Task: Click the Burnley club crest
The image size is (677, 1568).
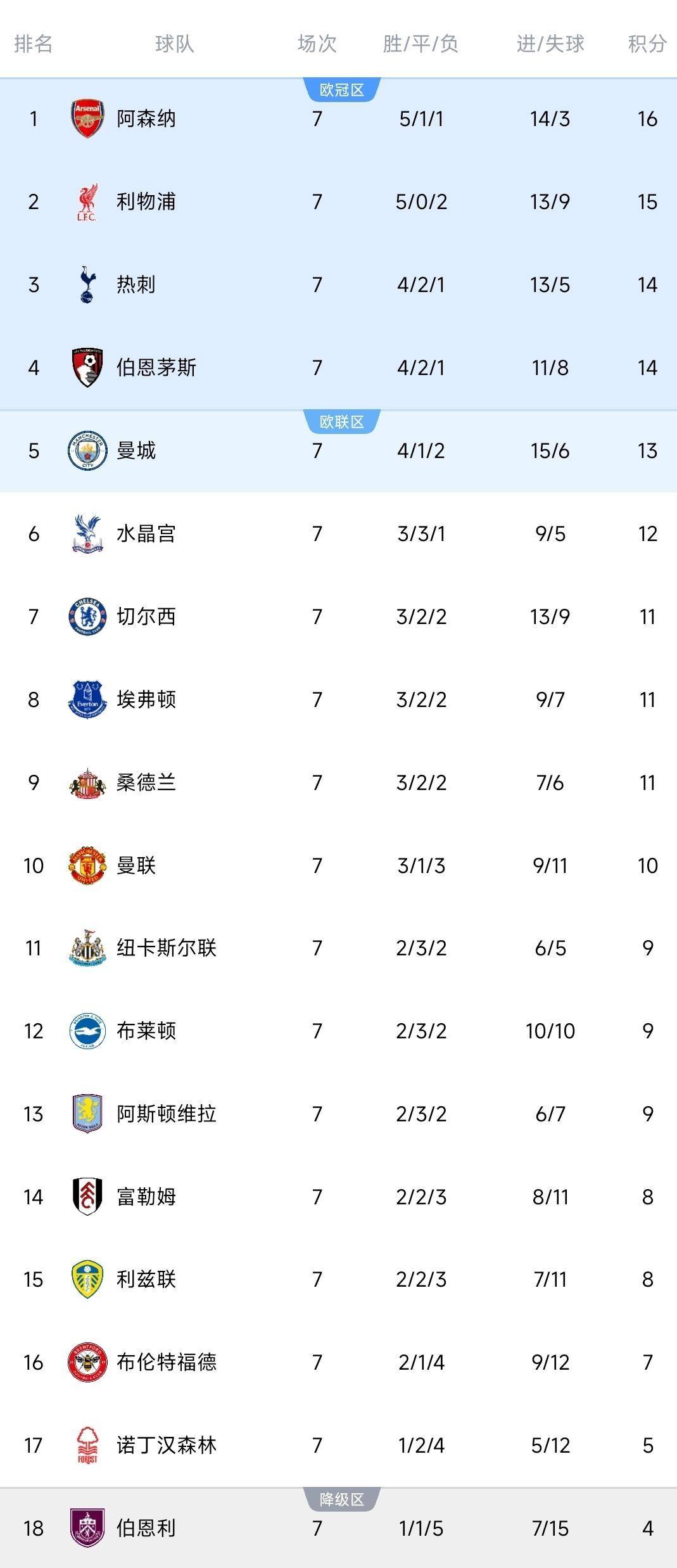Action: pyautogui.click(x=87, y=1528)
